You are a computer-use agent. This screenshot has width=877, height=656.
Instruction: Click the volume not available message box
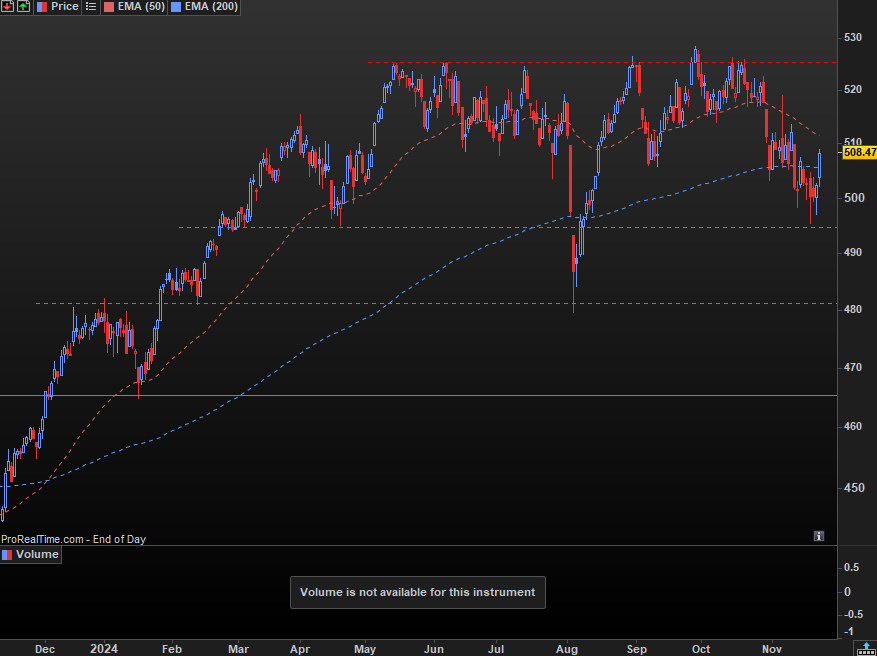pyautogui.click(x=418, y=592)
